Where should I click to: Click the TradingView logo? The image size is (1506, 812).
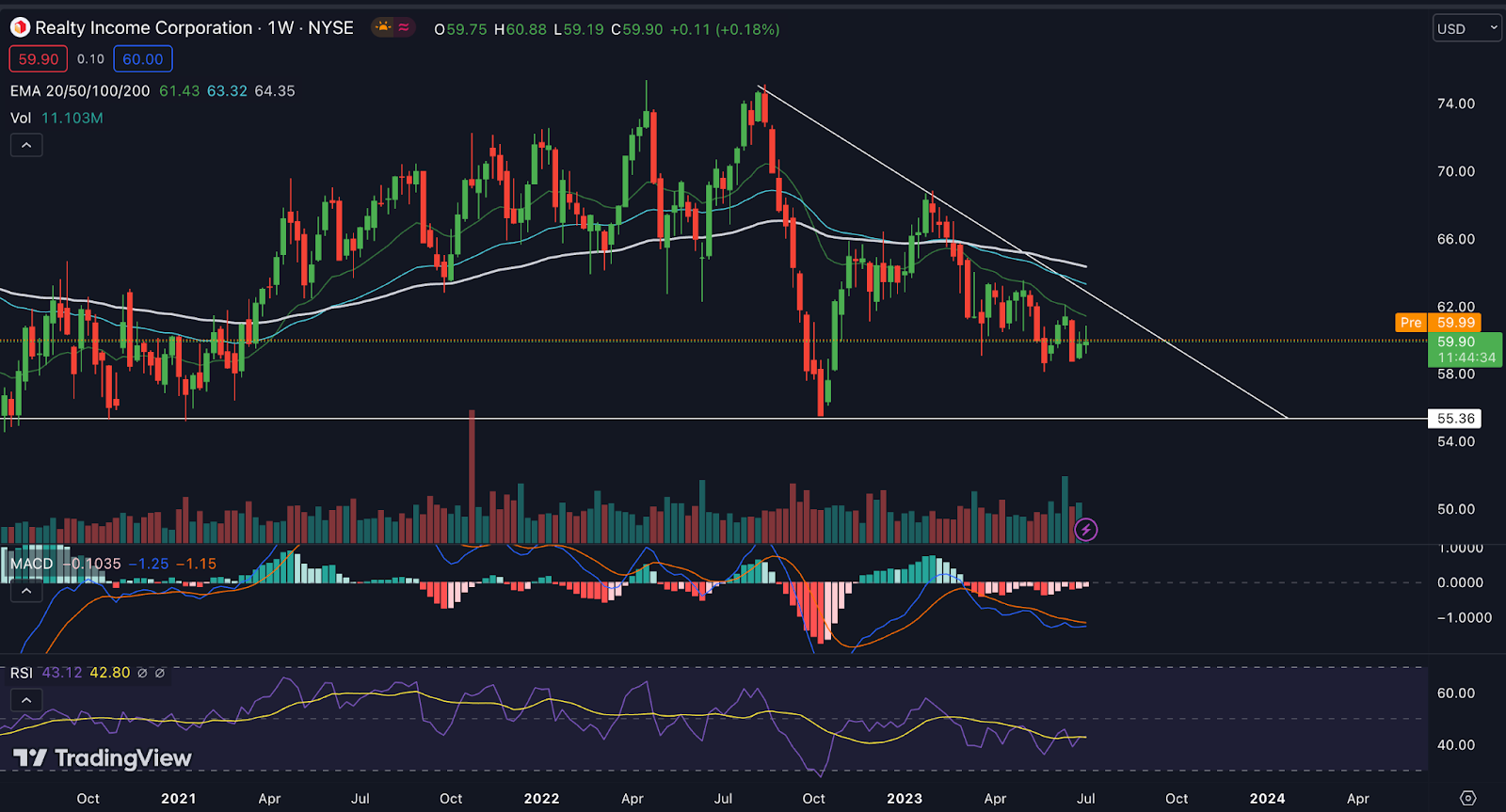tap(103, 758)
